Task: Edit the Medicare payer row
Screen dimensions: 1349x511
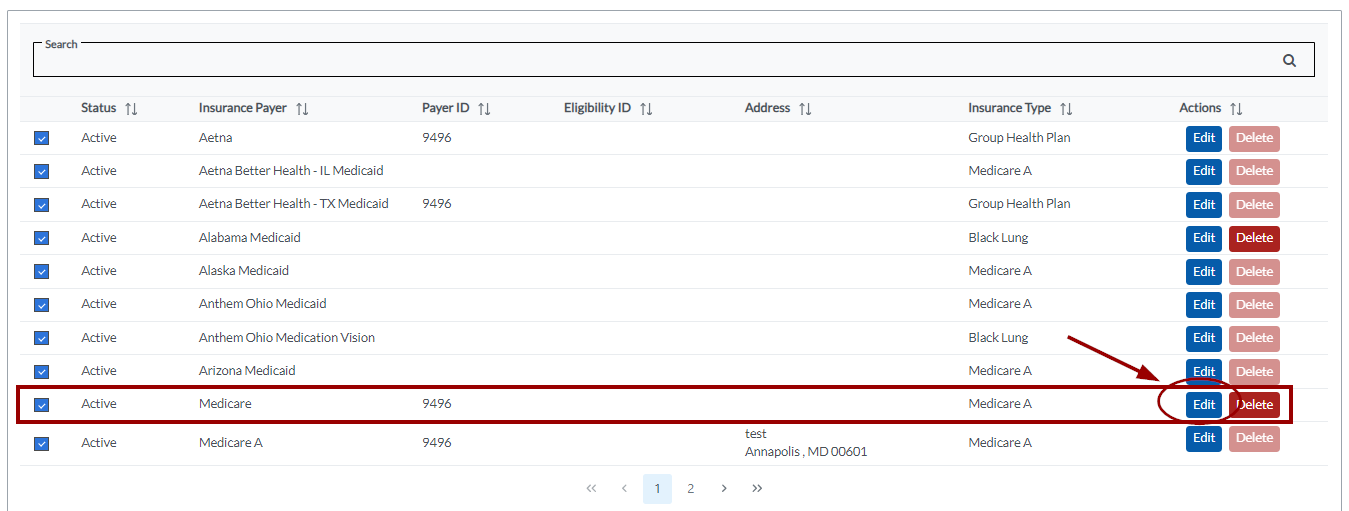Action: click(x=1203, y=405)
